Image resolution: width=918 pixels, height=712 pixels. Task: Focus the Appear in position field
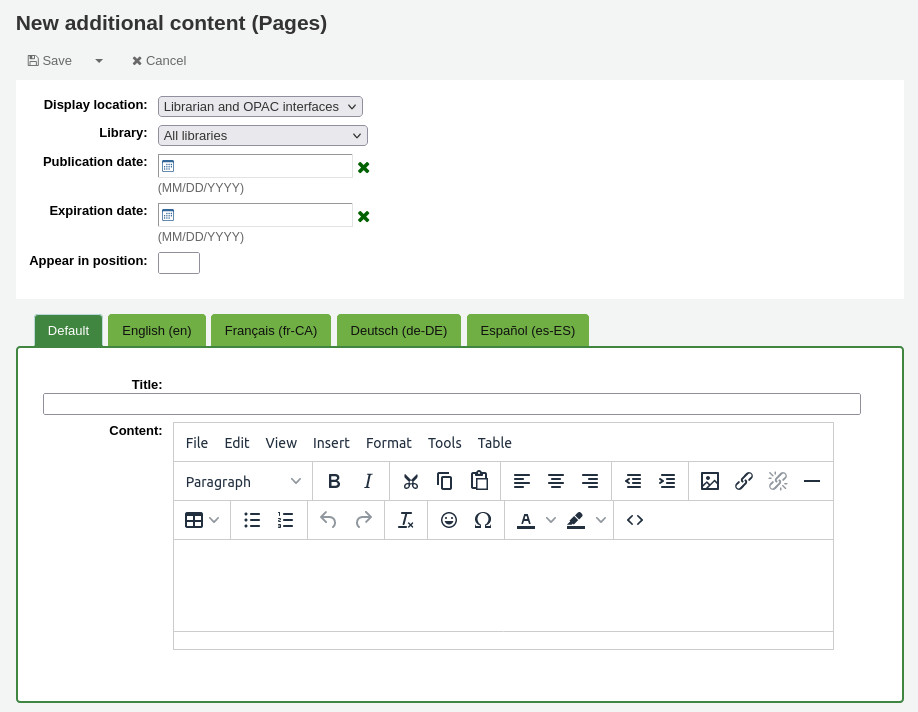[x=179, y=263]
